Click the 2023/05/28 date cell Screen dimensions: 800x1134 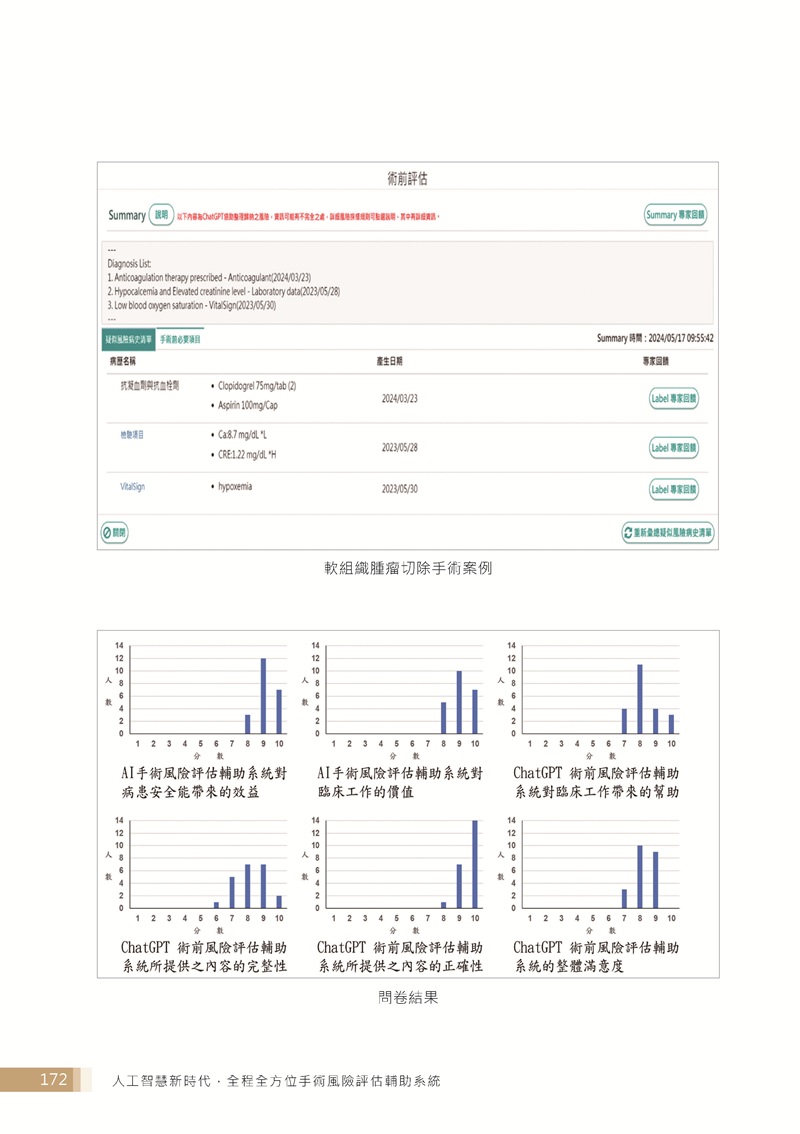pyautogui.click(x=399, y=448)
